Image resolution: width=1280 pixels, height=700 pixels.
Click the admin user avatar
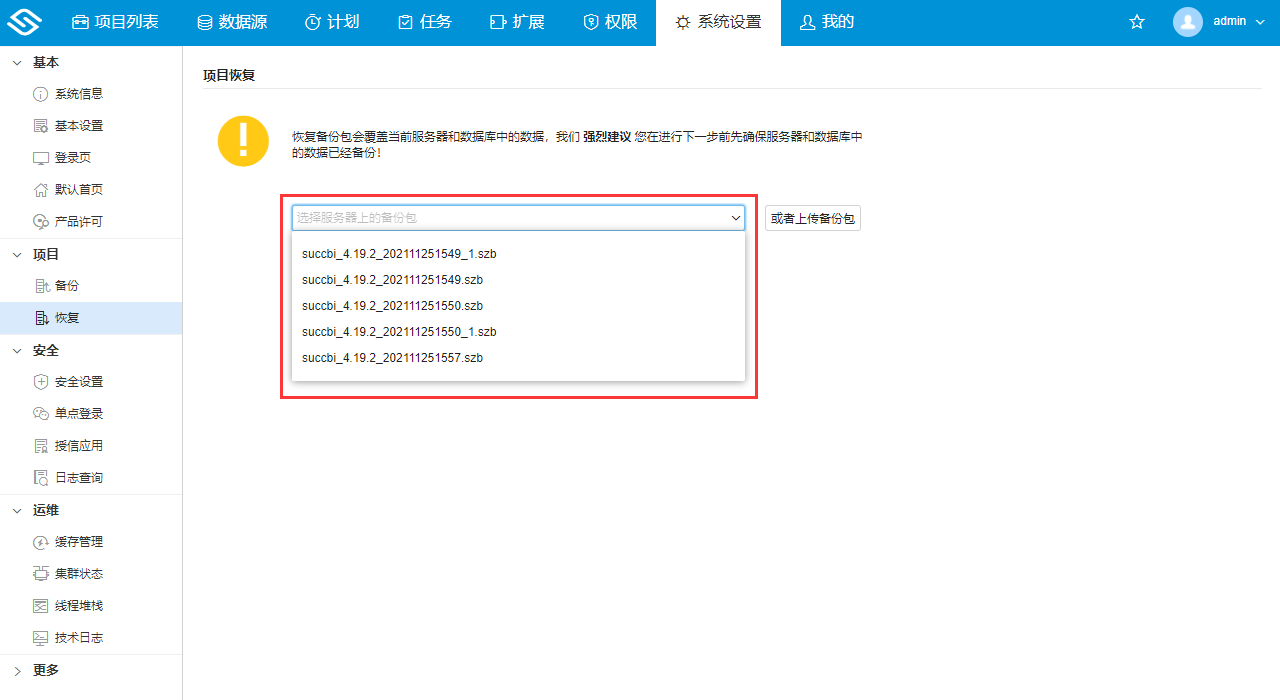pos(1187,22)
